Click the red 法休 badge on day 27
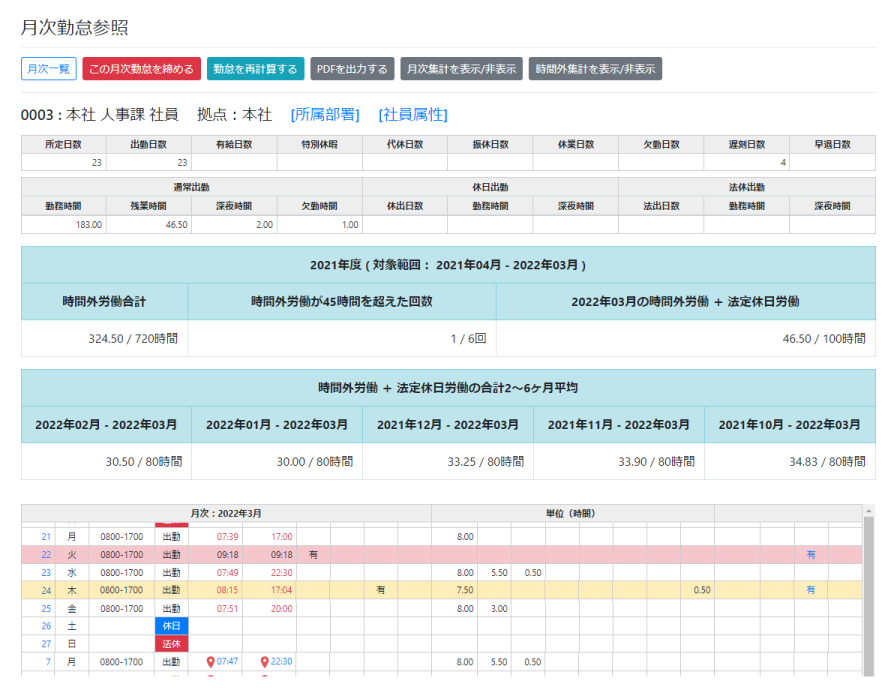The width and height of the screenshot is (891, 688). (x=172, y=644)
